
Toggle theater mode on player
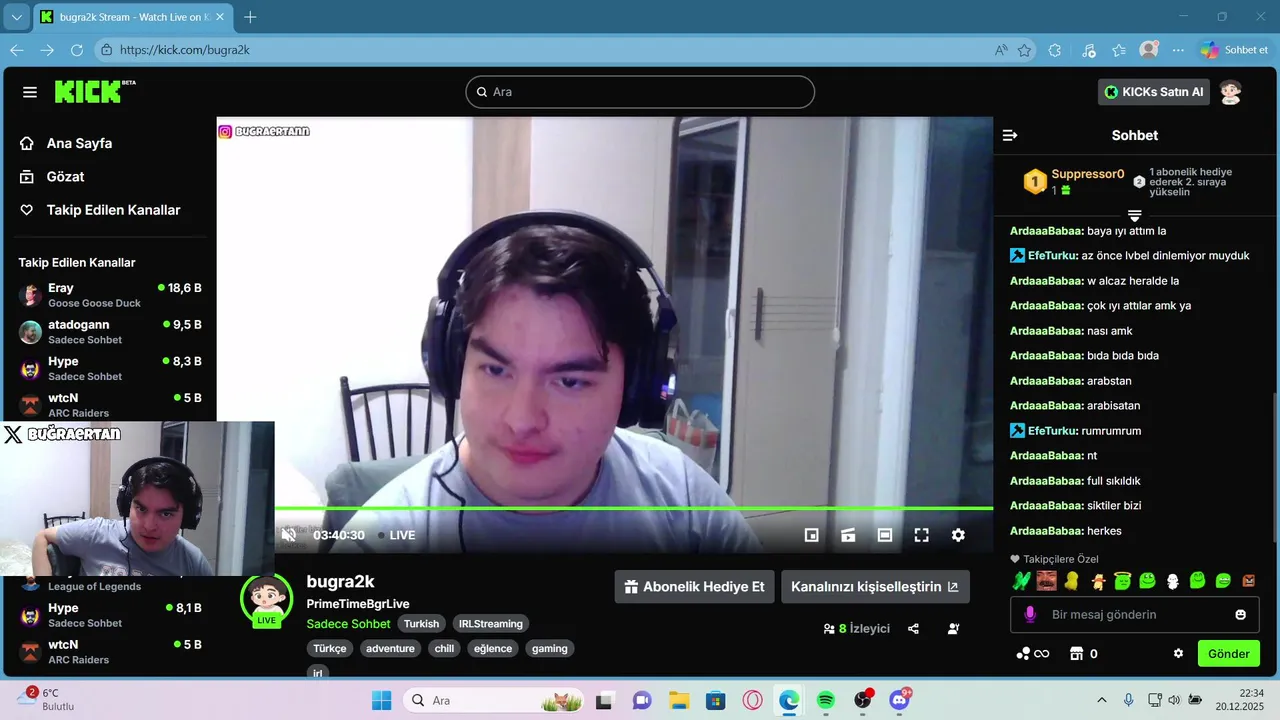coord(885,535)
